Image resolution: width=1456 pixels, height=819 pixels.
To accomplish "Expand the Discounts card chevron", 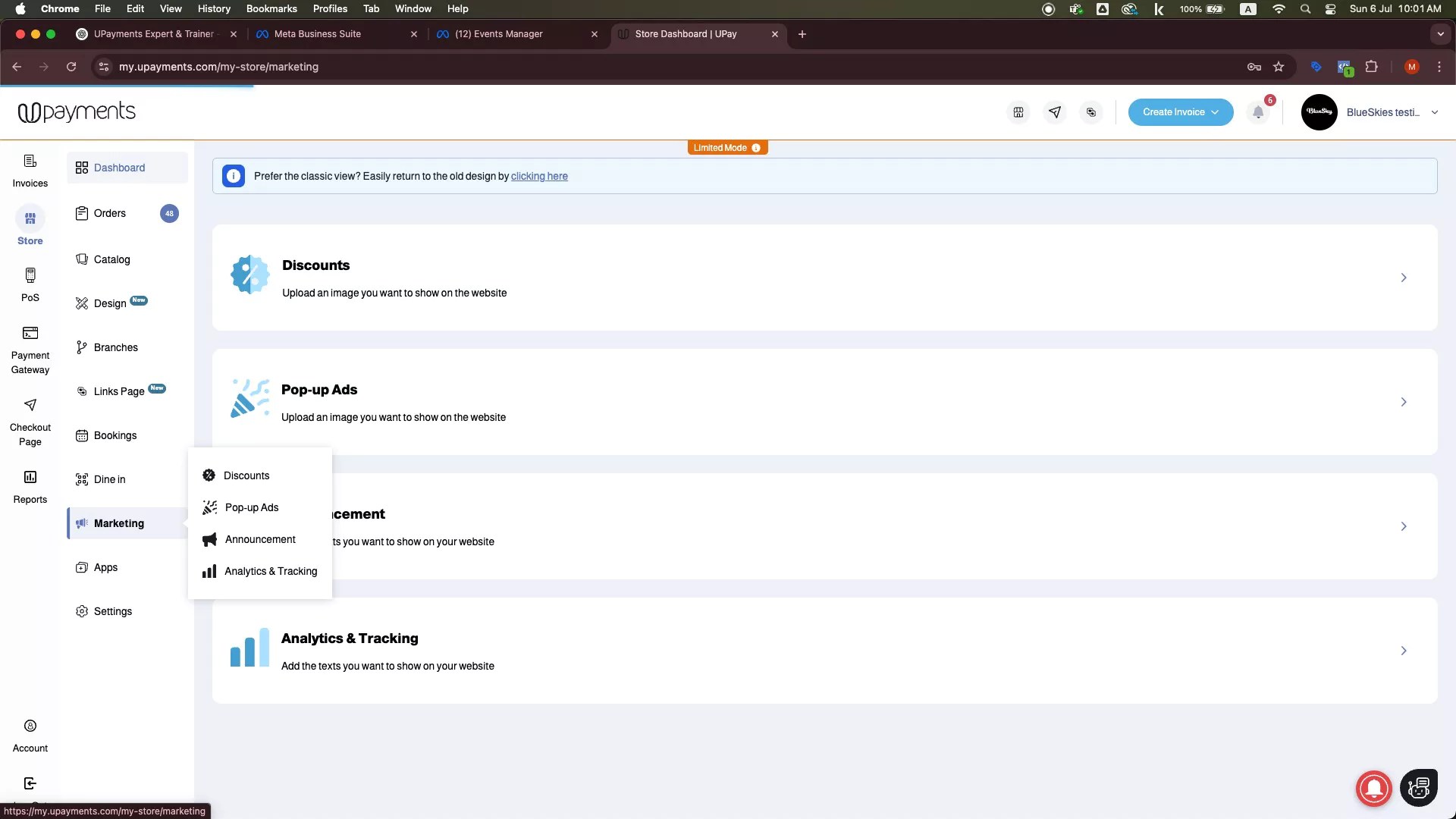I will [x=1403, y=278].
